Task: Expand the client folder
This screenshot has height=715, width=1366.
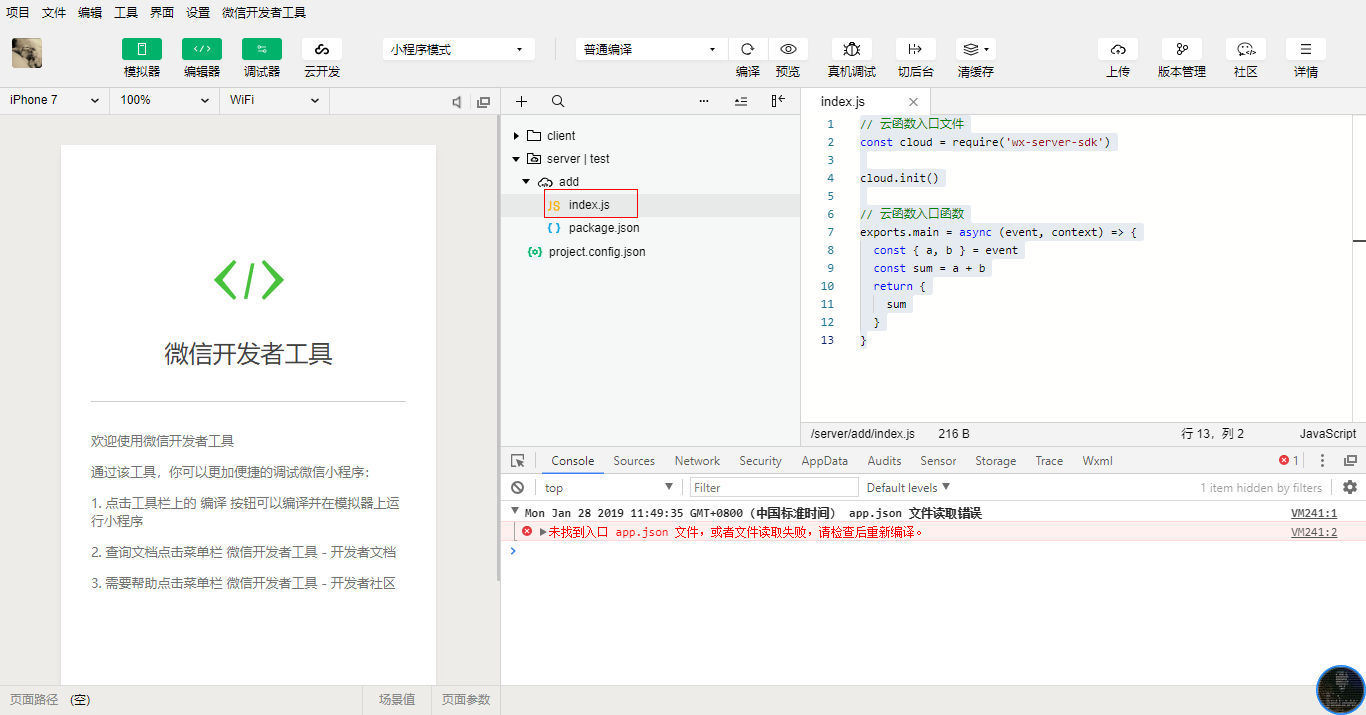Action: click(516, 136)
